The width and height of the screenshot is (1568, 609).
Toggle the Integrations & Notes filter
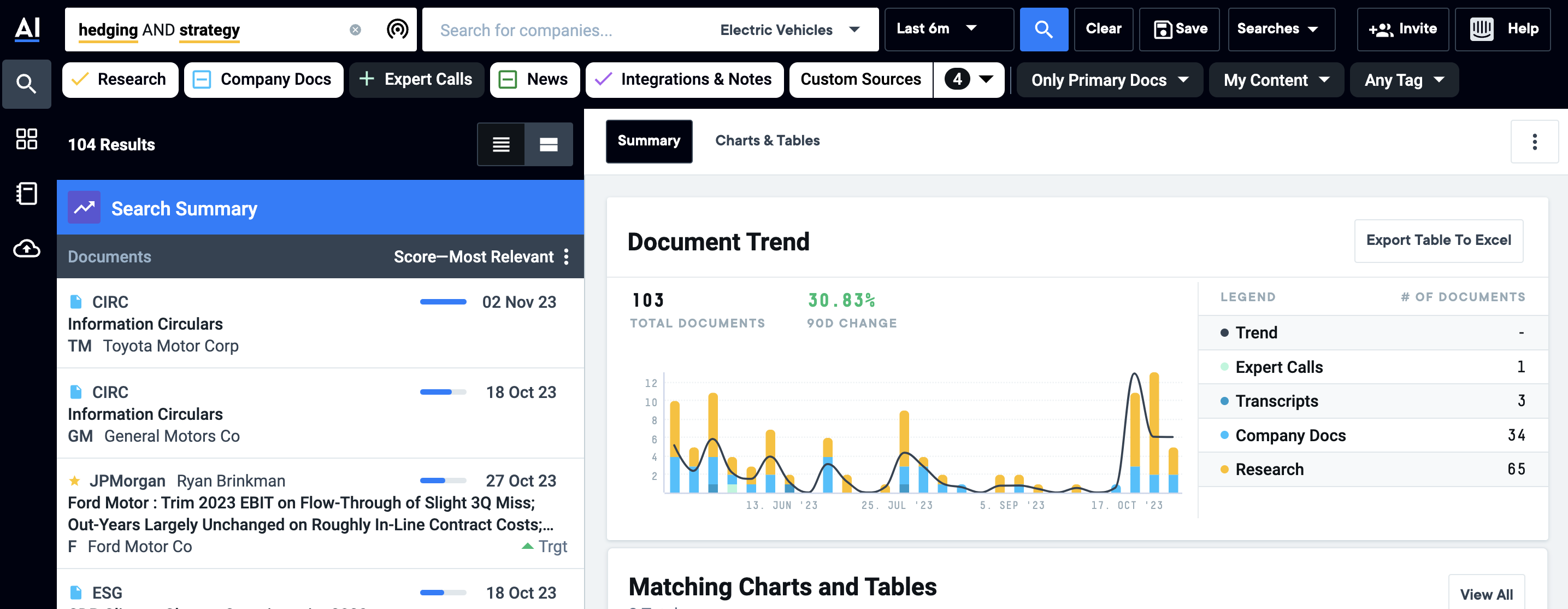point(684,80)
